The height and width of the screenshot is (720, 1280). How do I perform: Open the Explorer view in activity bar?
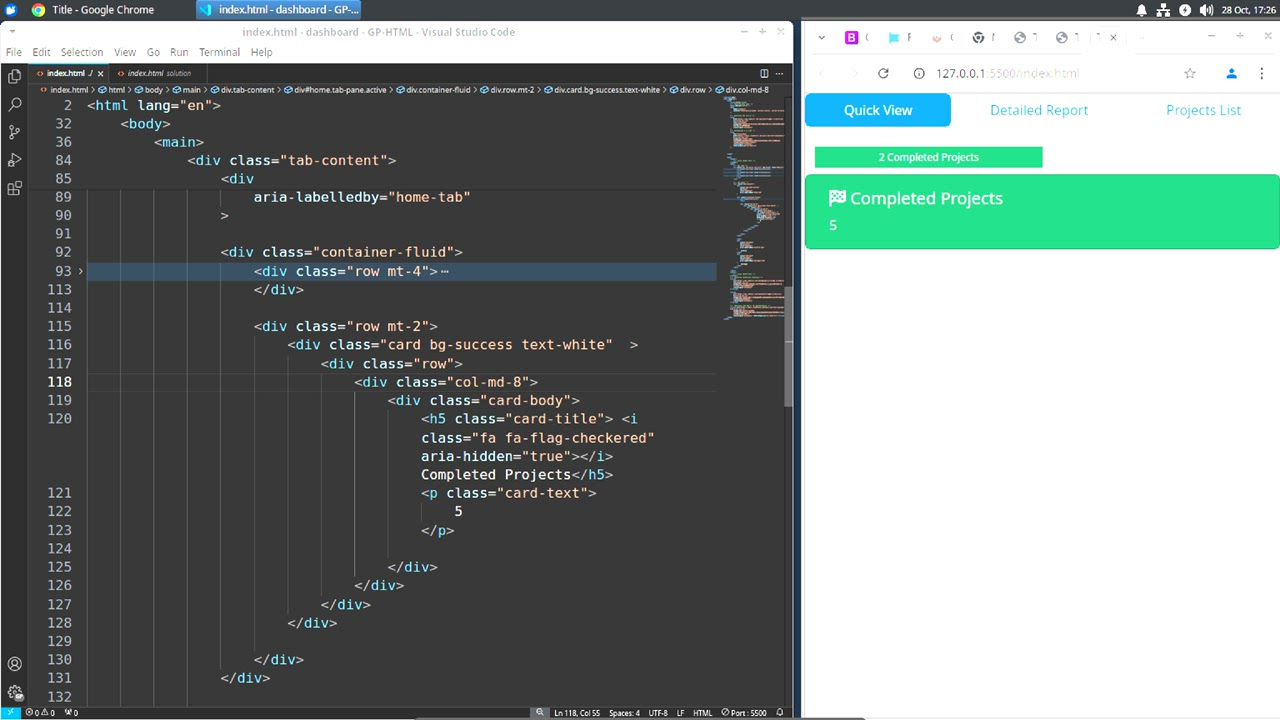pyautogui.click(x=14, y=76)
